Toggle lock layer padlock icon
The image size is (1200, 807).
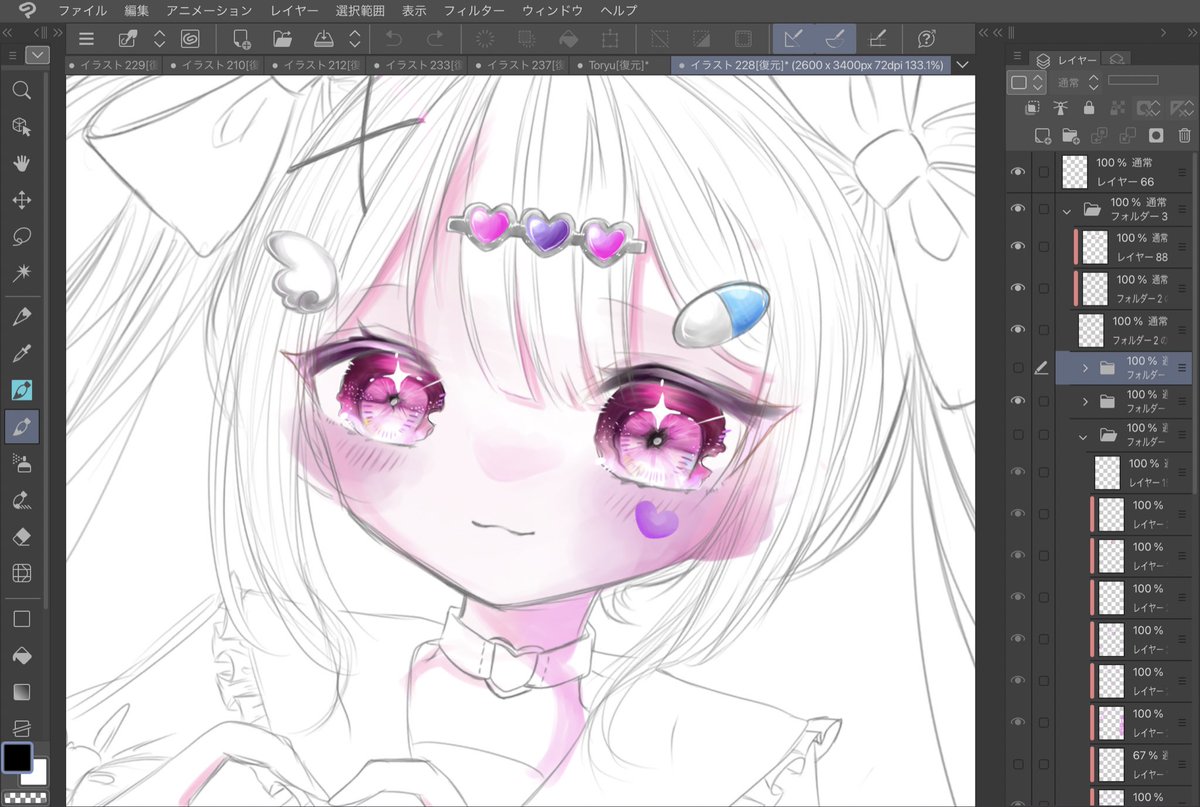1089,108
